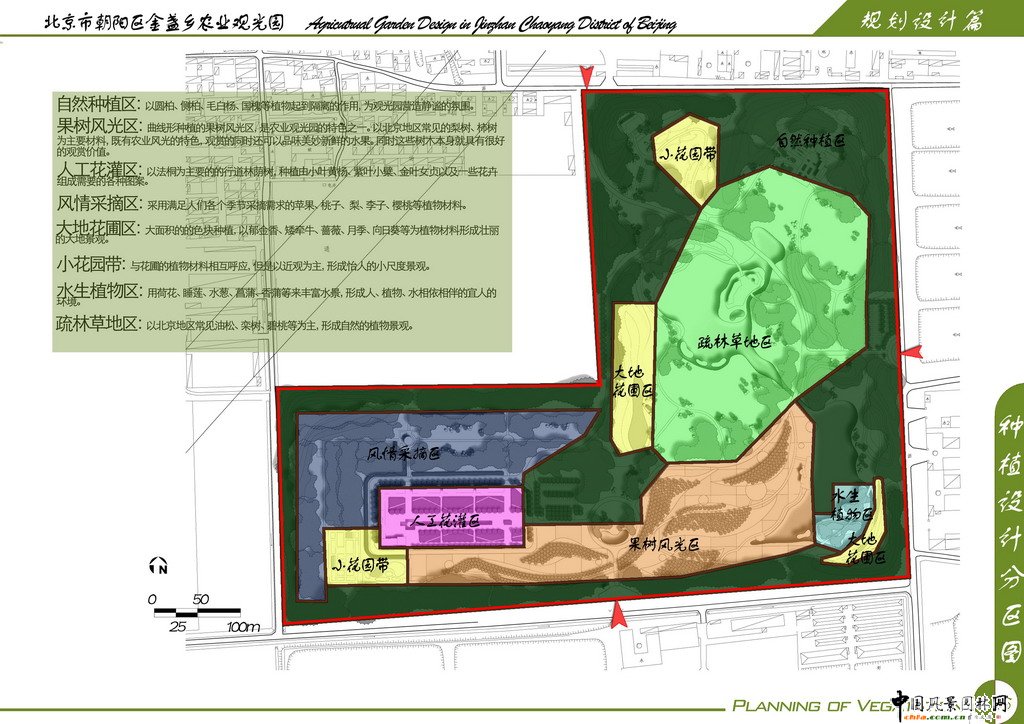Image resolution: width=1024 pixels, height=724 pixels.
Task: Click the 疏林草地区 legend heading
Action: [99, 323]
